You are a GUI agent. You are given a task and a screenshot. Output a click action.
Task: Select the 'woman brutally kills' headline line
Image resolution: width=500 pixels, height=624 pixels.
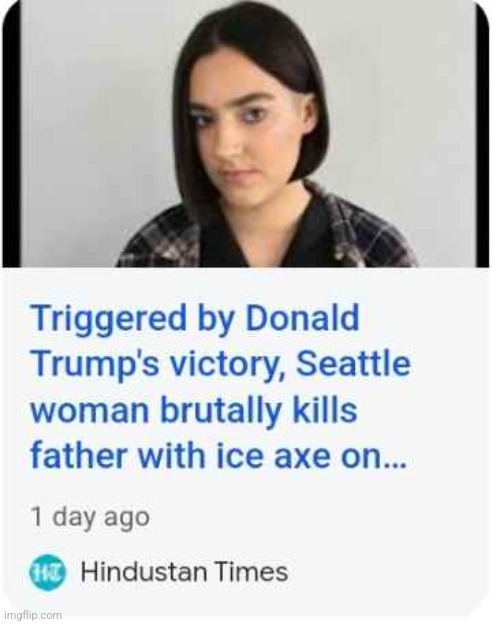click(194, 410)
